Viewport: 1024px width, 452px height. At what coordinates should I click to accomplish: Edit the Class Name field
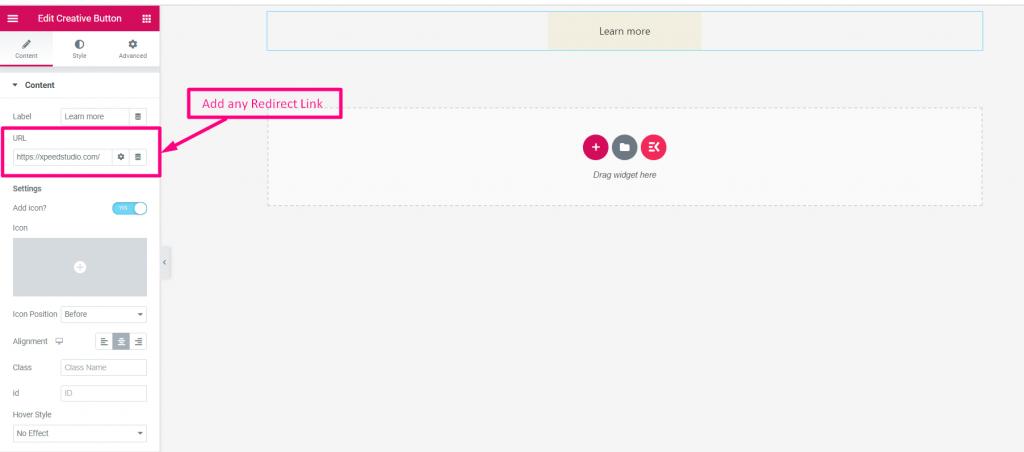pos(104,368)
